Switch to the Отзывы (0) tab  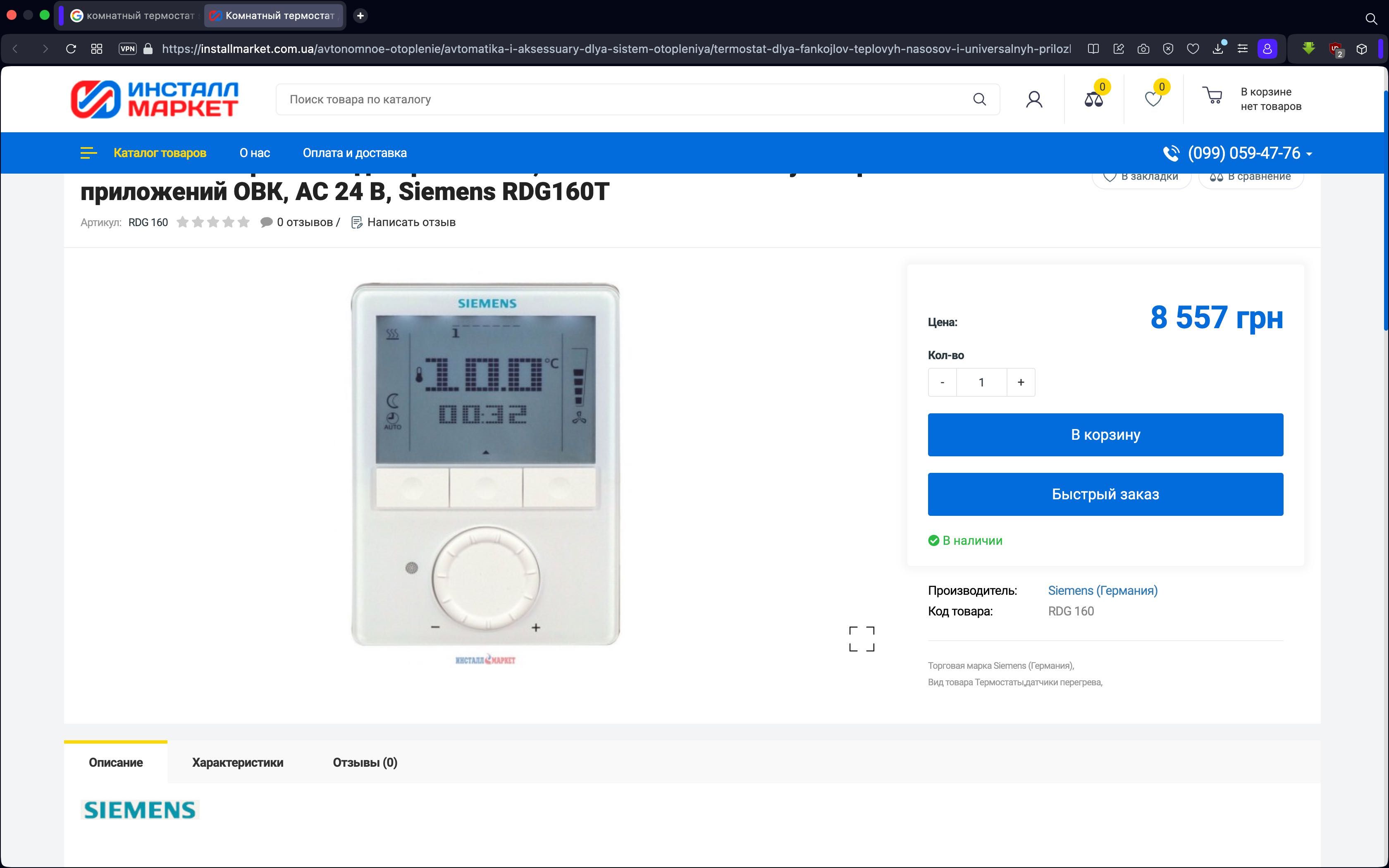click(365, 762)
